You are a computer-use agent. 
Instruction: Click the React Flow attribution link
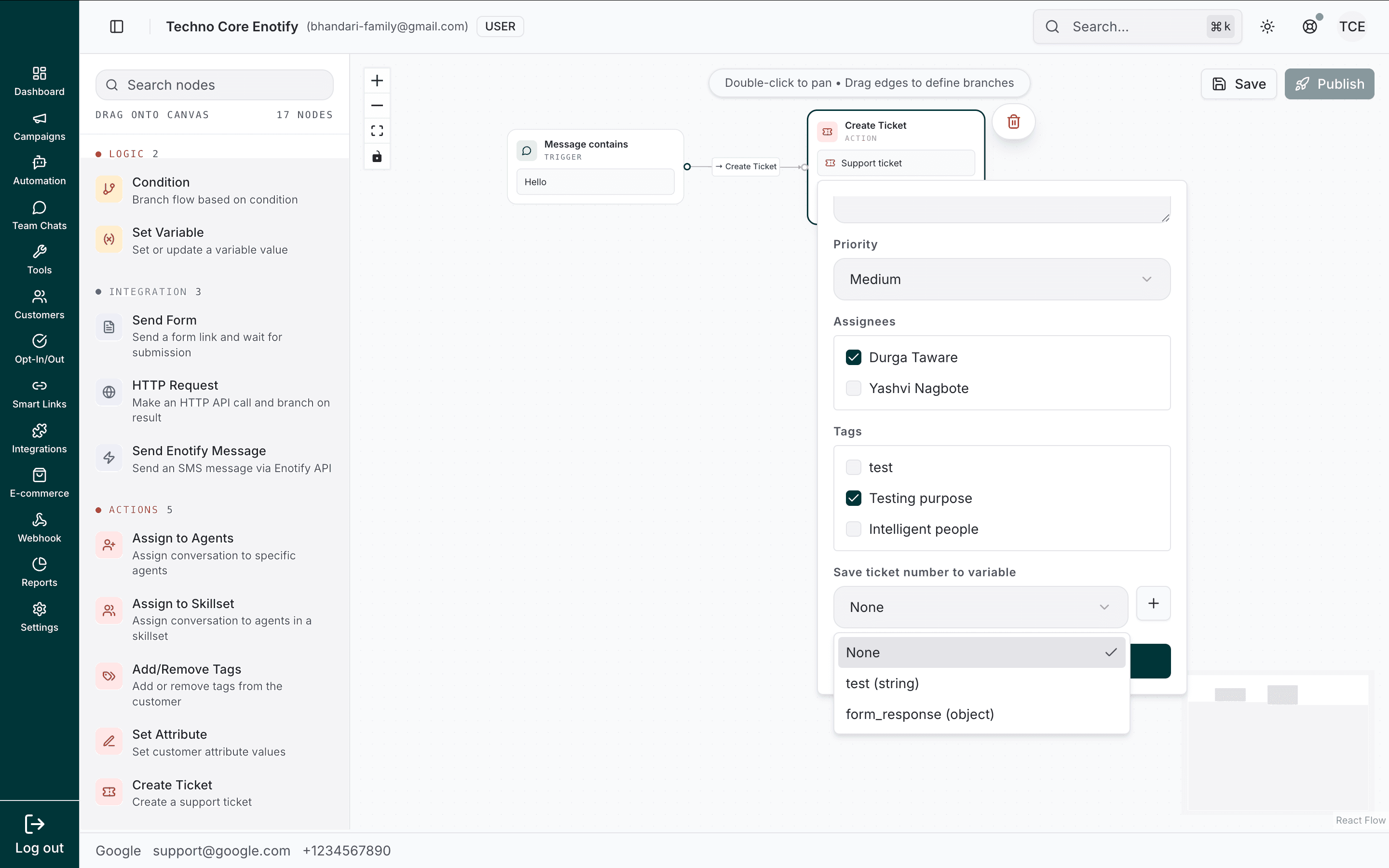pyautogui.click(x=1360, y=820)
